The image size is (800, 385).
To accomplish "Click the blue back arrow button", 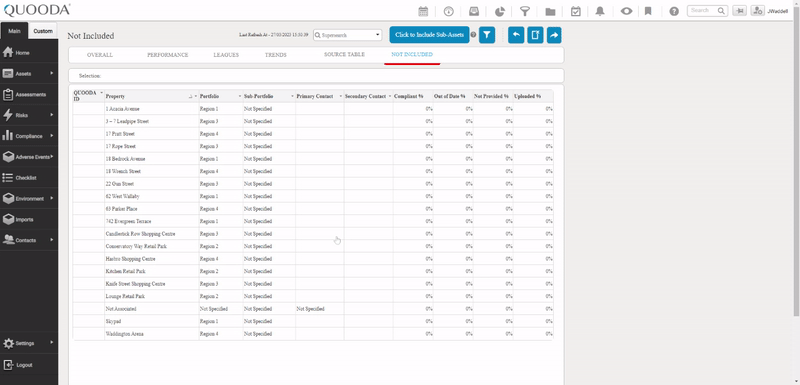I will 516,35.
